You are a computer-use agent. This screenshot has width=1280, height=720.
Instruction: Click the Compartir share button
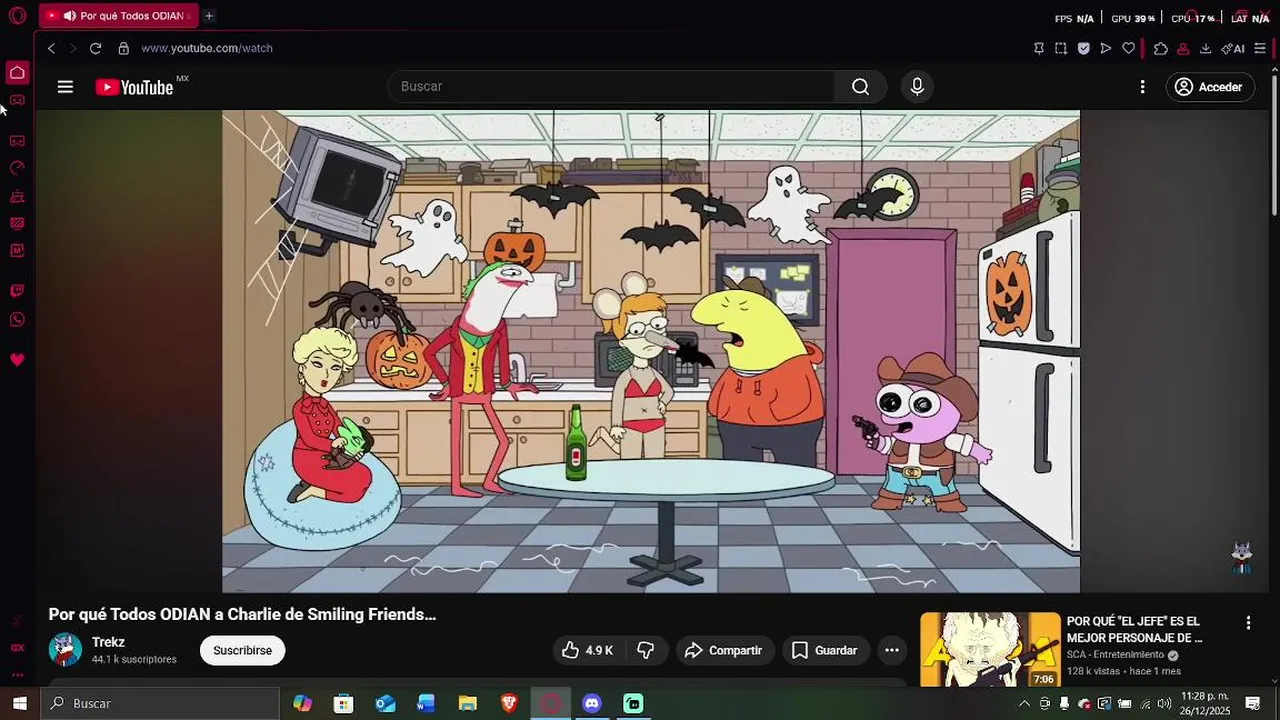pyautogui.click(x=723, y=650)
